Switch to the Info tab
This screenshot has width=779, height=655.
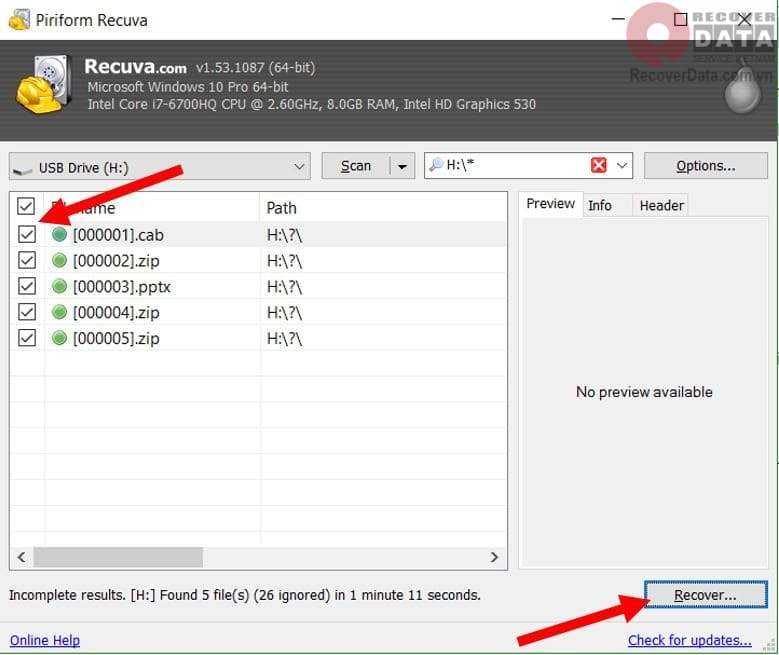point(600,205)
